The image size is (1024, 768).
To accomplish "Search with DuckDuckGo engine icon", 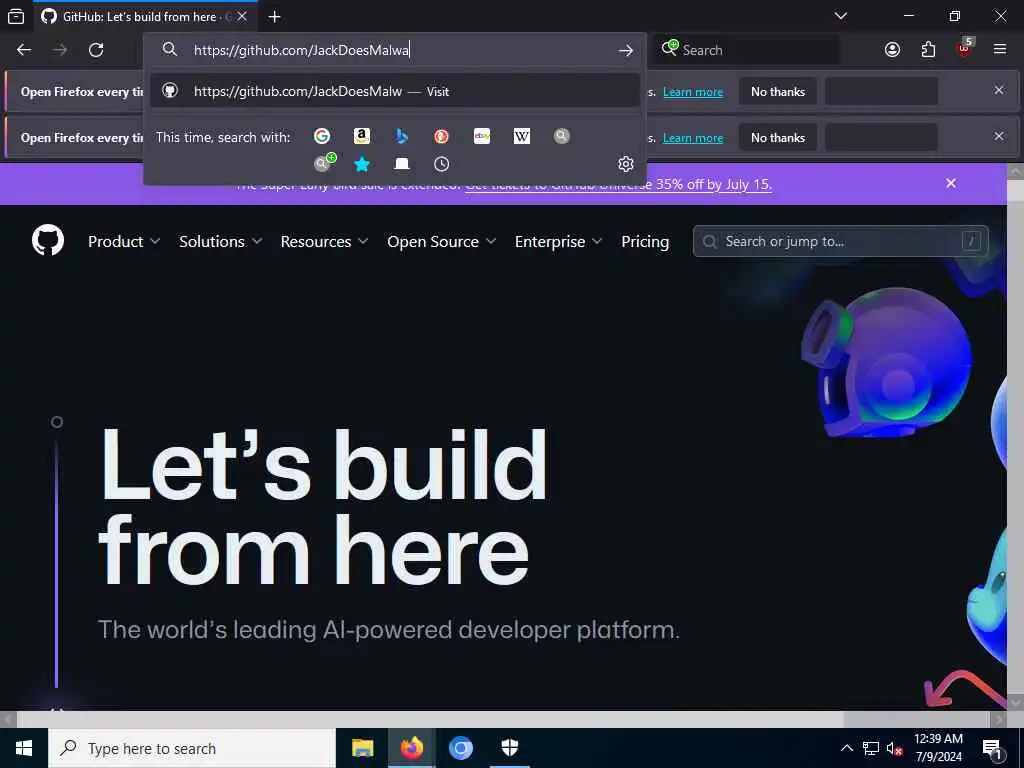I will pyautogui.click(x=441, y=136).
